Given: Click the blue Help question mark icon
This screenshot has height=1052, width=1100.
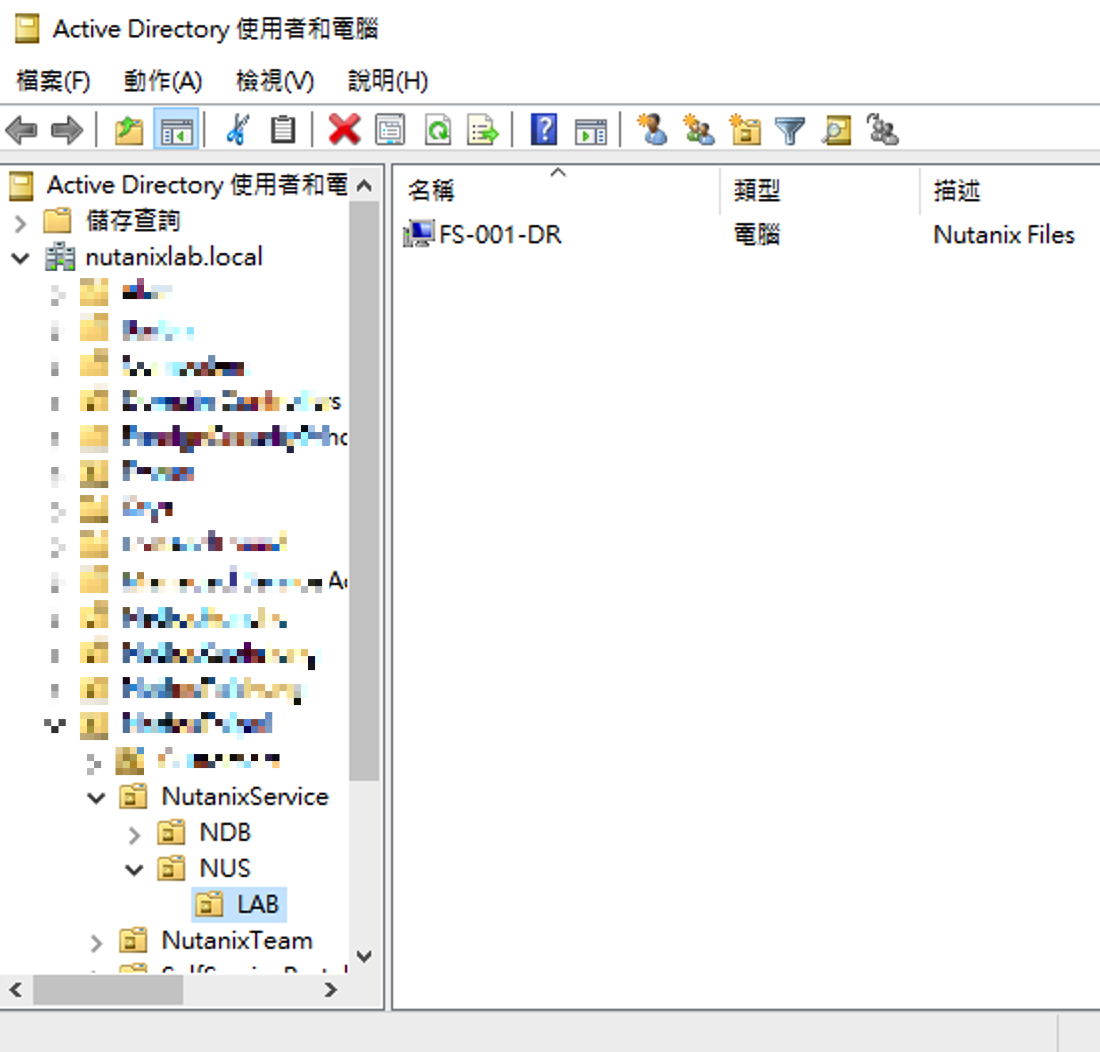Looking at the screenshot, I should (544, 130).
